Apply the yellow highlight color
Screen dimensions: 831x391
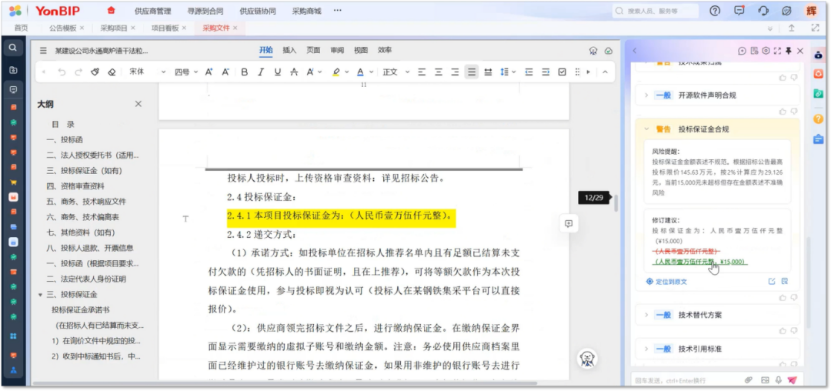click(x=335, y=72)
